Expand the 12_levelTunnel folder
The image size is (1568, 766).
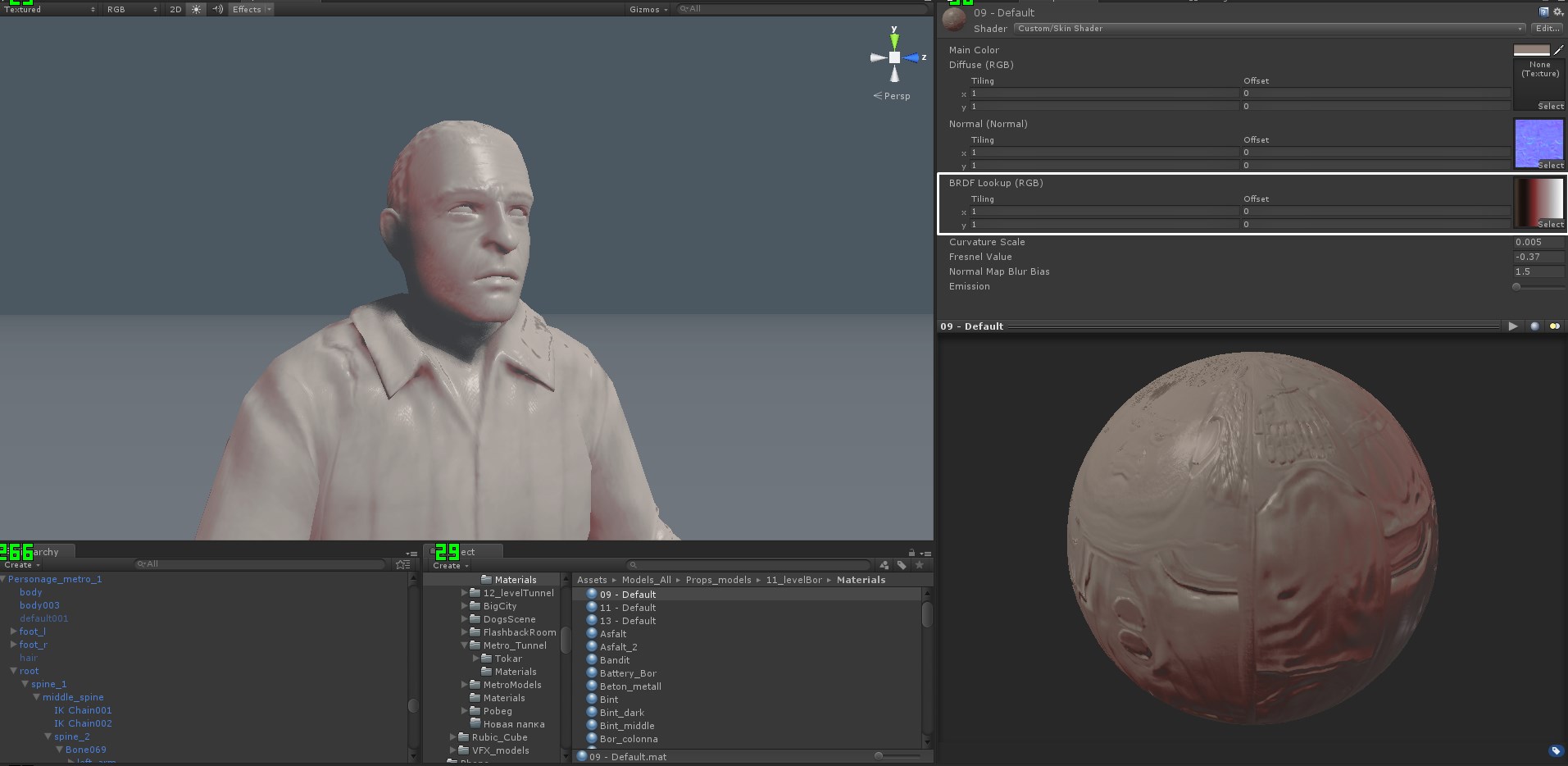click(465, 593)
